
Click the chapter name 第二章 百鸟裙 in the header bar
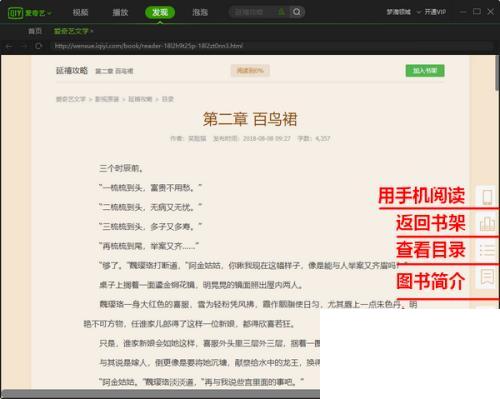pyautogui.click(x=114, y=71)
